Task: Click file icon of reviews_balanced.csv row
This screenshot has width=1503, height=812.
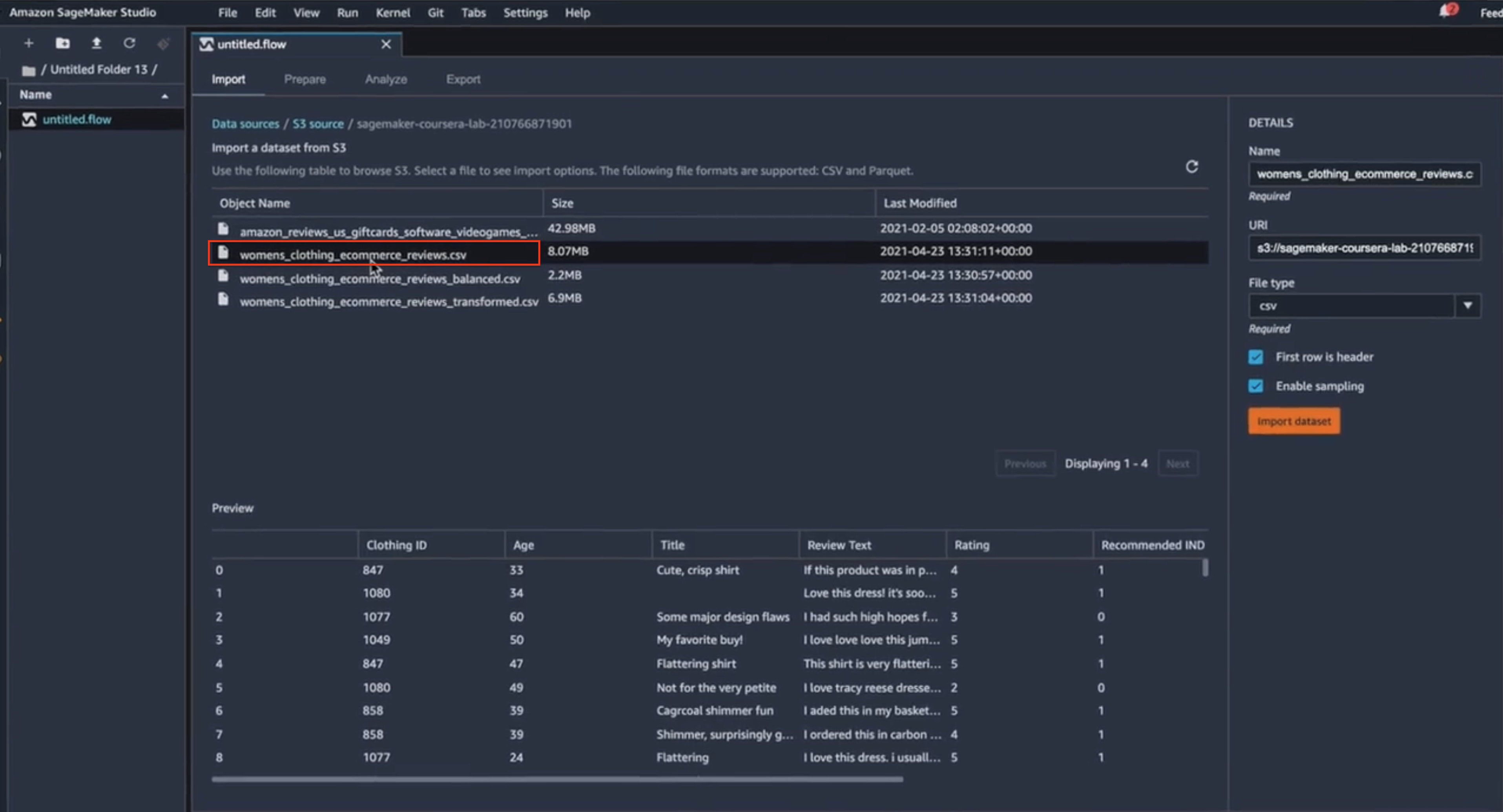Action: coord(223,276)
